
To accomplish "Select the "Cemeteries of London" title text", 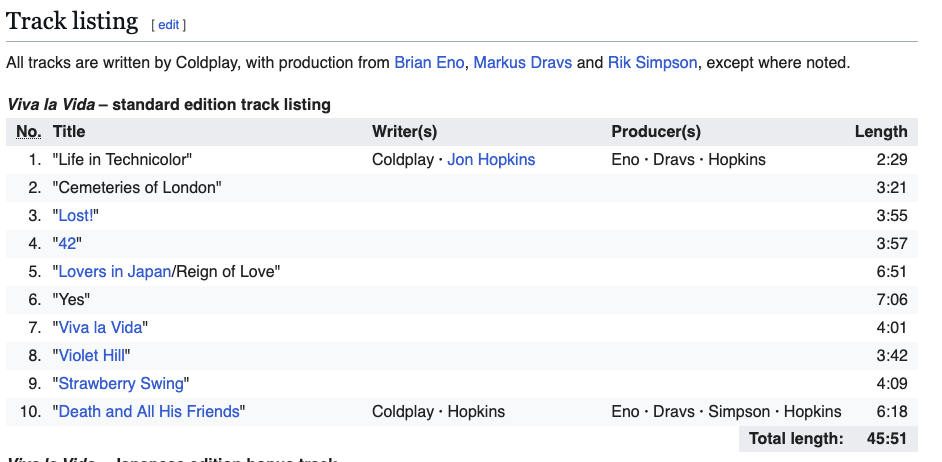I will pos(137,187).
